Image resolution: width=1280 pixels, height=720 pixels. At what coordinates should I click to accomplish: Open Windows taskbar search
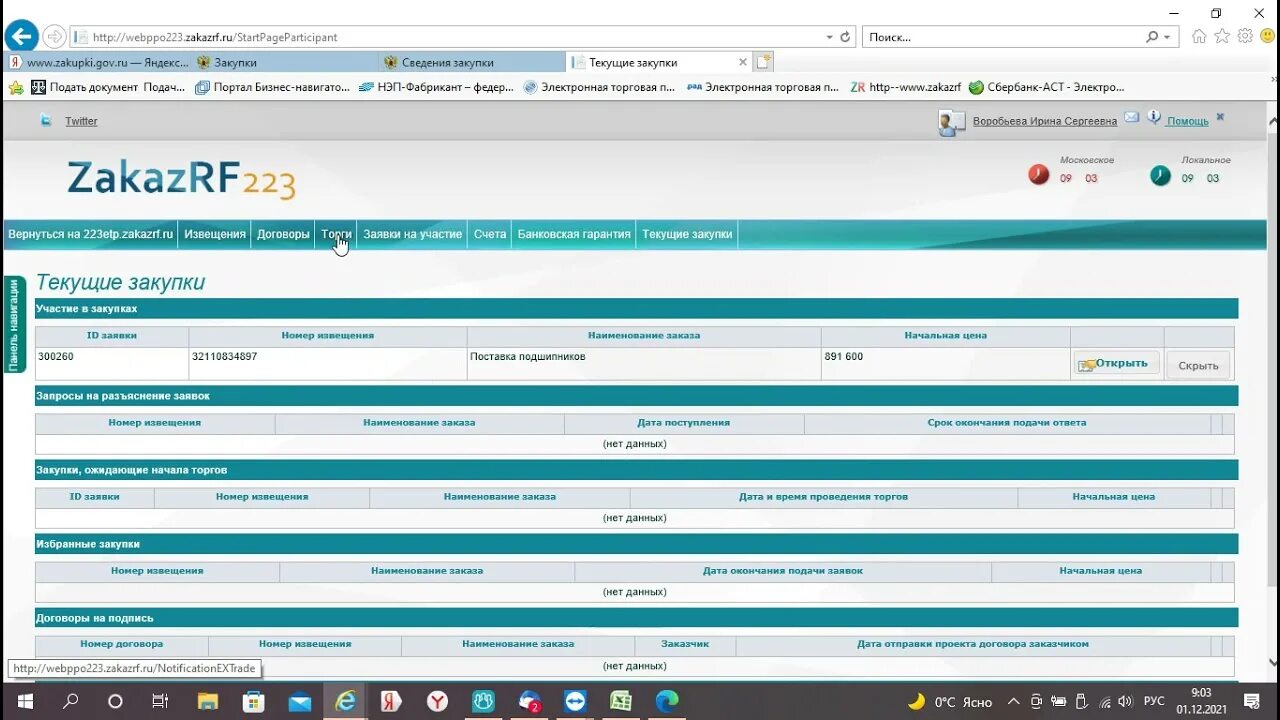(70, 701)
